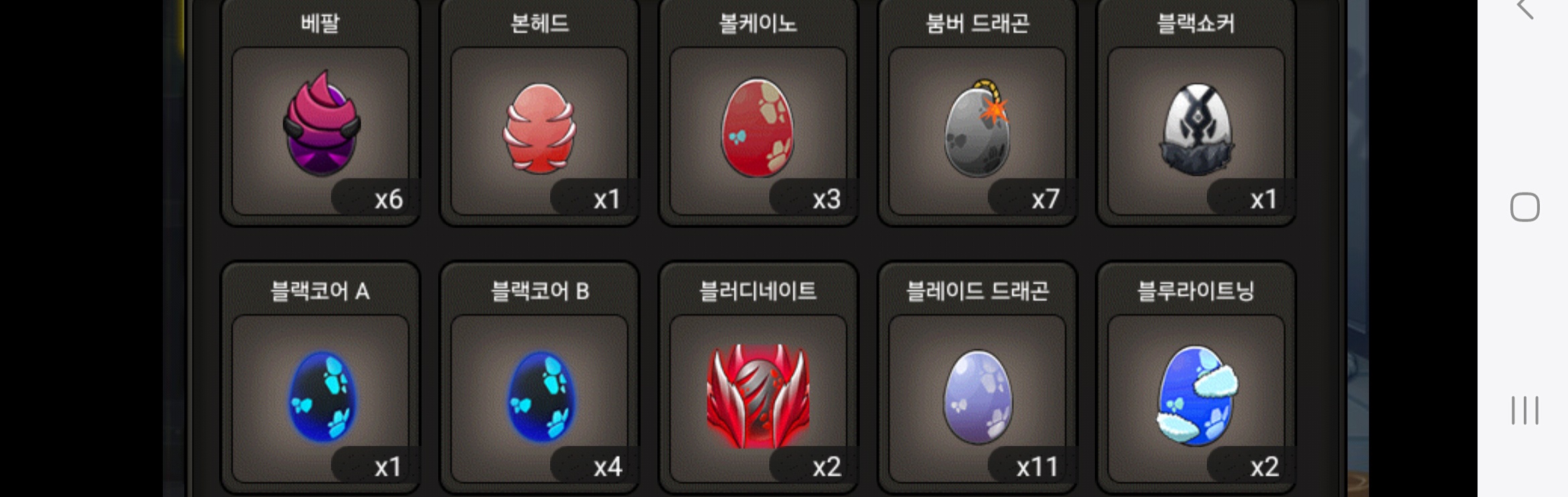1568x497 pixels.
Task: Tap the blue 블루라이트닝 cloud egg
Action: [x=1197, y=396]
